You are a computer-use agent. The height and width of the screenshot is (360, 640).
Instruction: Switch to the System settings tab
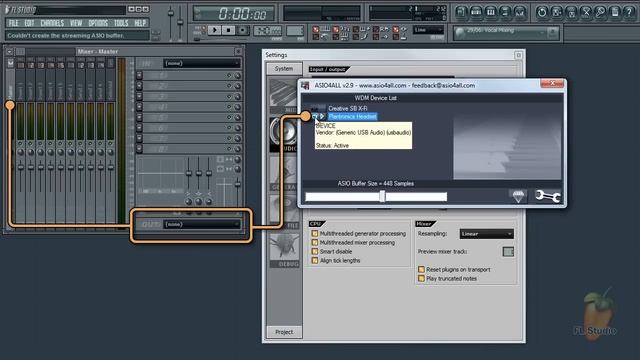pos(284,69)
